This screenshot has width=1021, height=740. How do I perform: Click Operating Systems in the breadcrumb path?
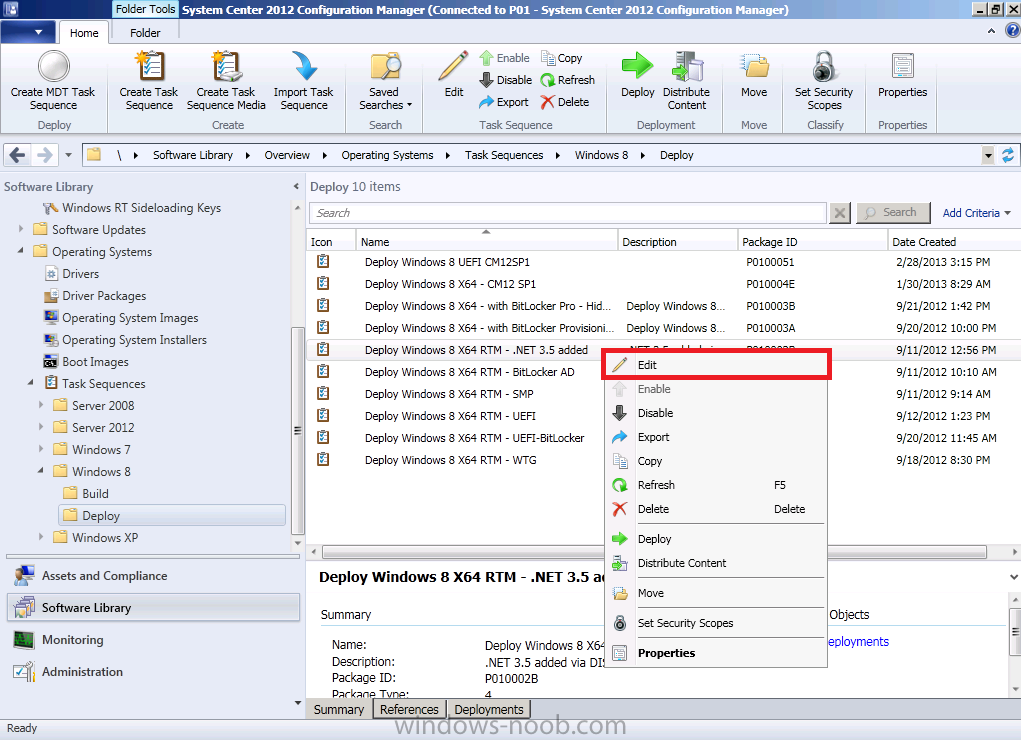[387, 155]
